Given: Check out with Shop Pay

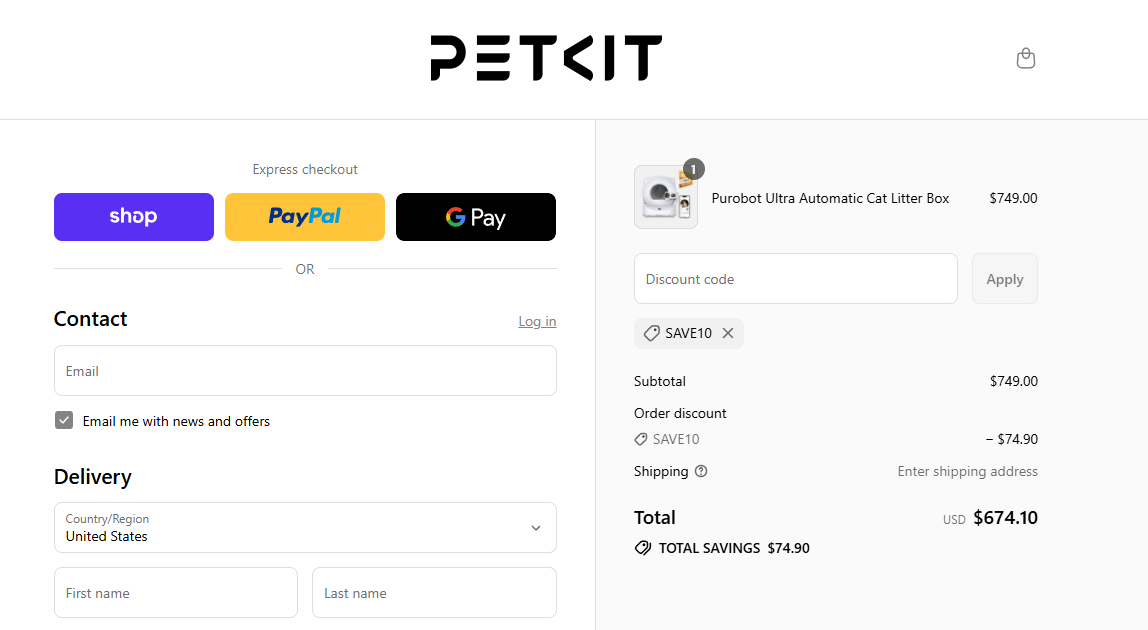Looking at the screenshot, I should 133,216.
